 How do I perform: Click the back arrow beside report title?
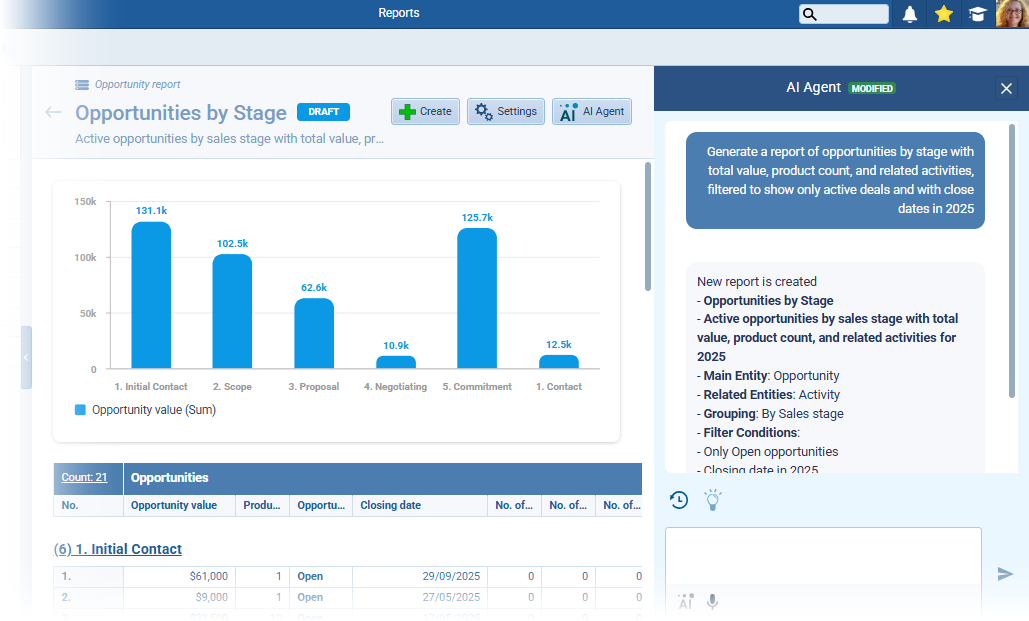(54, 112)
